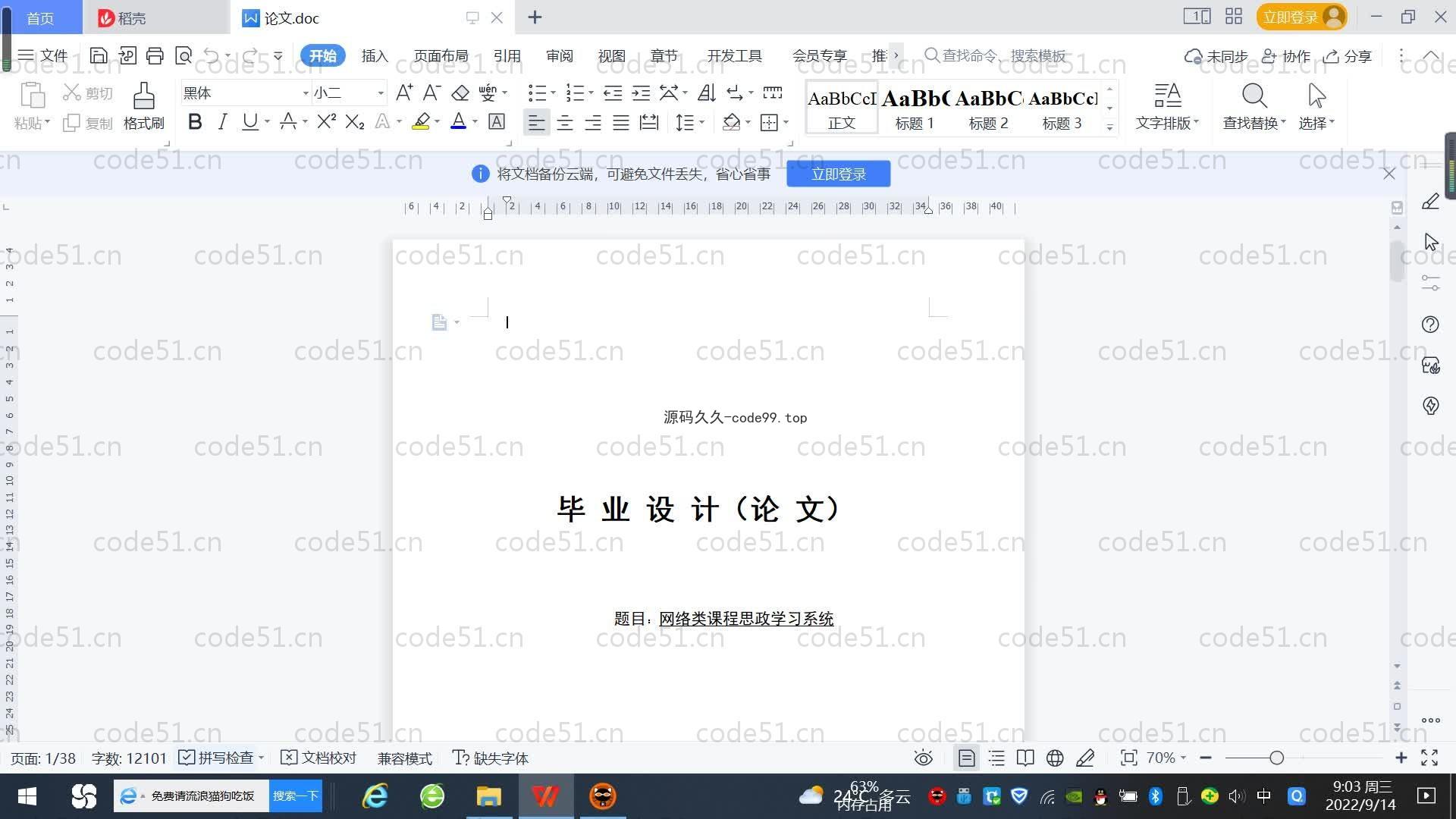Click the Text Layout icon

tap(1167, 96)
